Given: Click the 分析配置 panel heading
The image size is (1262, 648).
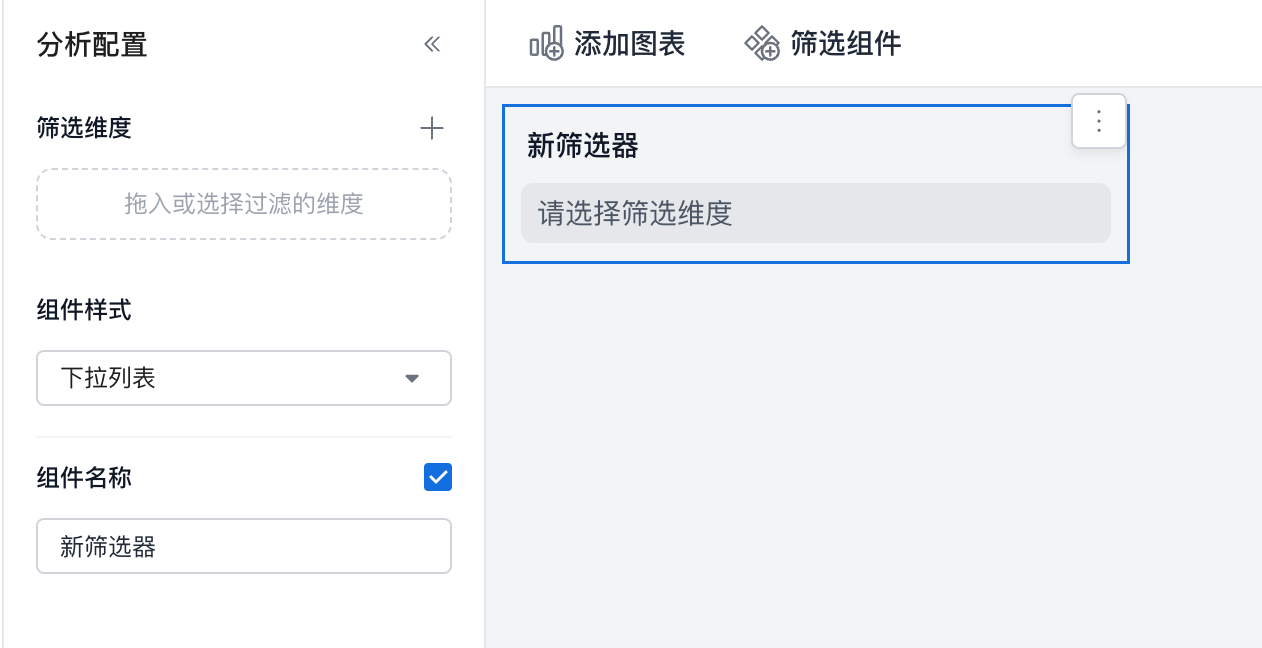Looking at the screenshot, I should [x=92, y=45].
